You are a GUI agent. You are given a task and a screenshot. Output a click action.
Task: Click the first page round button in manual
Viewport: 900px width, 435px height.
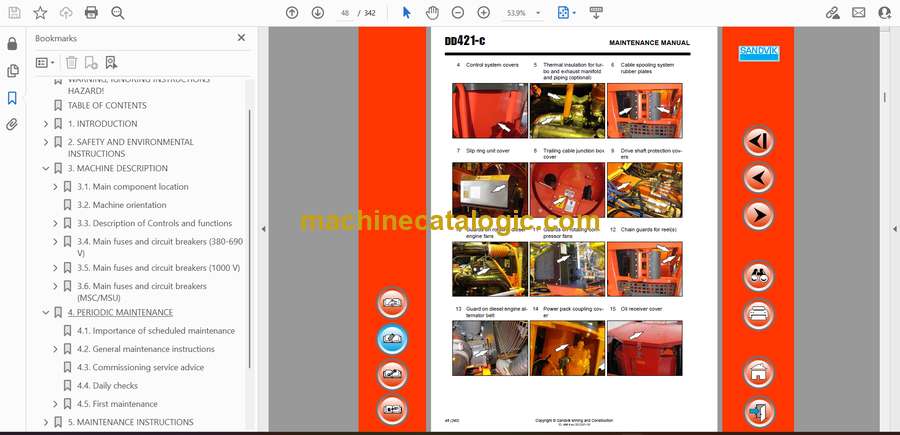pos(758,141)
